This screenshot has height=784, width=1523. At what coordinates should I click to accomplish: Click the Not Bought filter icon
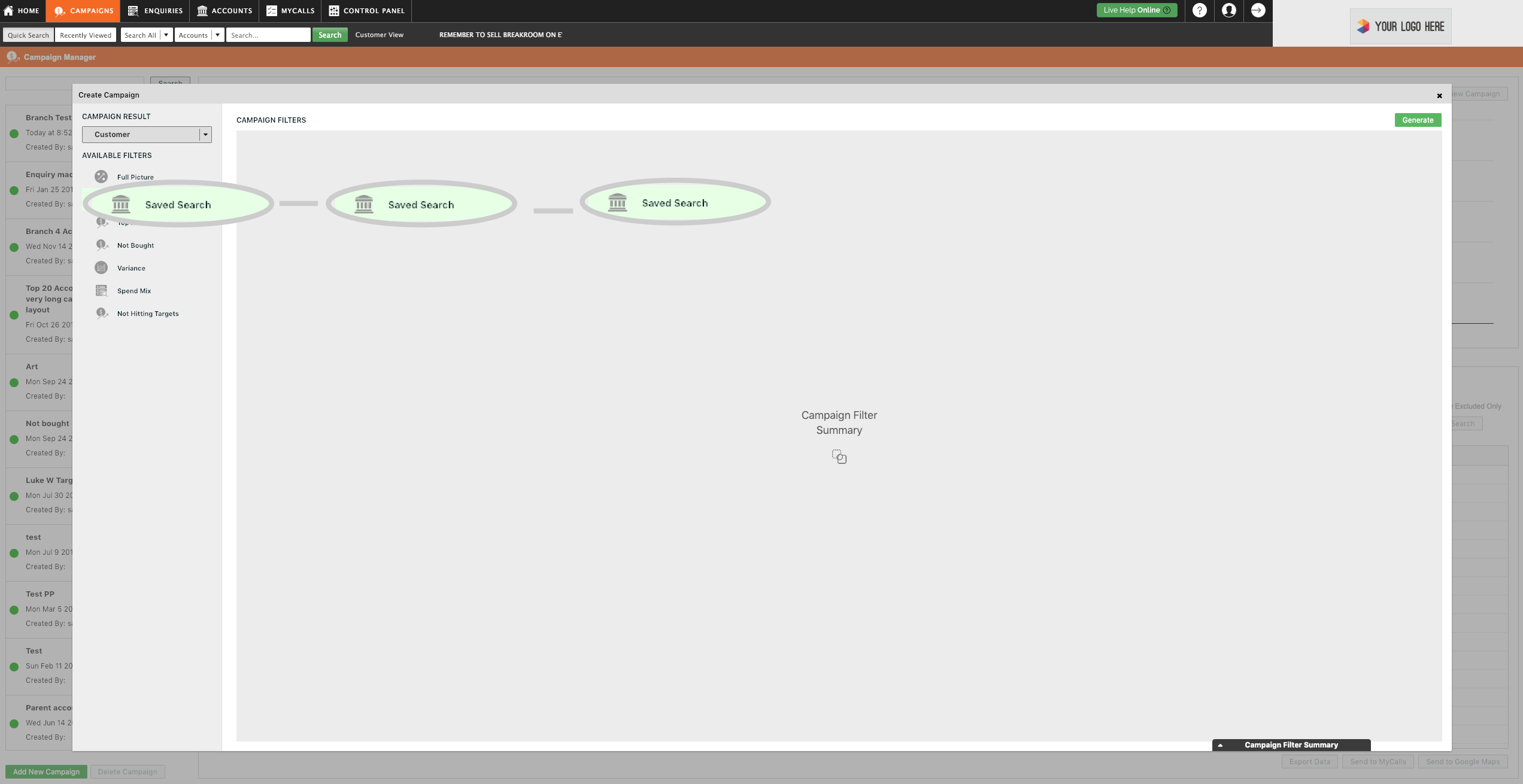[x=101, y=245]
